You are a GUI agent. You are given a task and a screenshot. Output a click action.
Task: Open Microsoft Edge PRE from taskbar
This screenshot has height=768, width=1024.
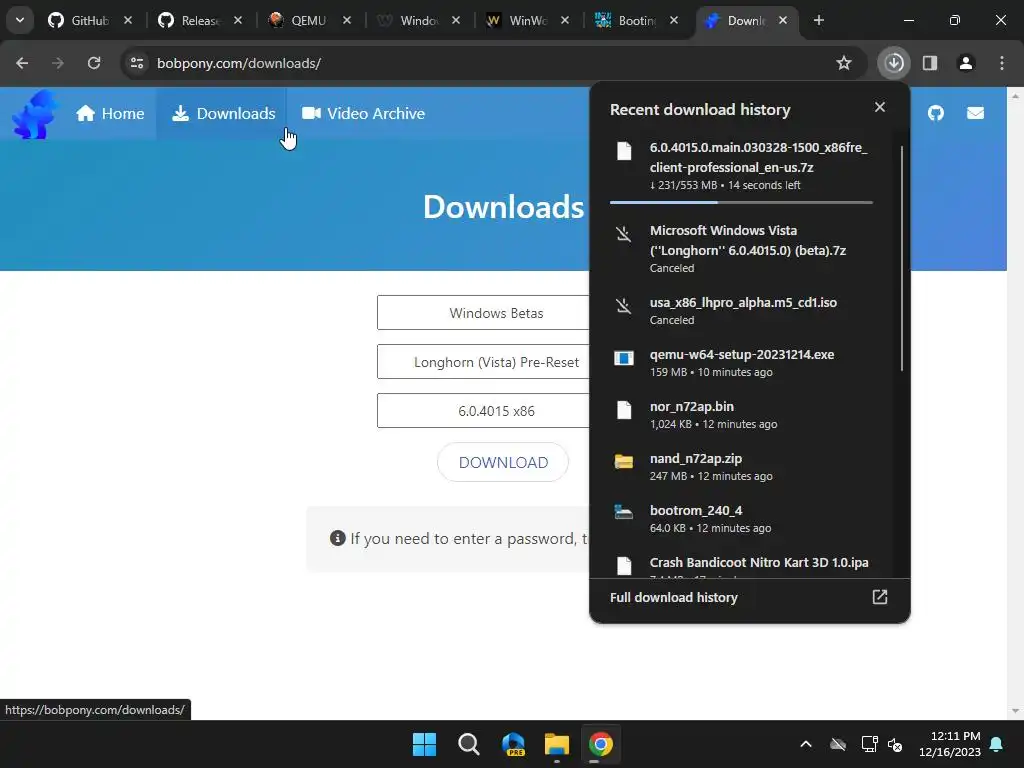[x=513, y=744]
